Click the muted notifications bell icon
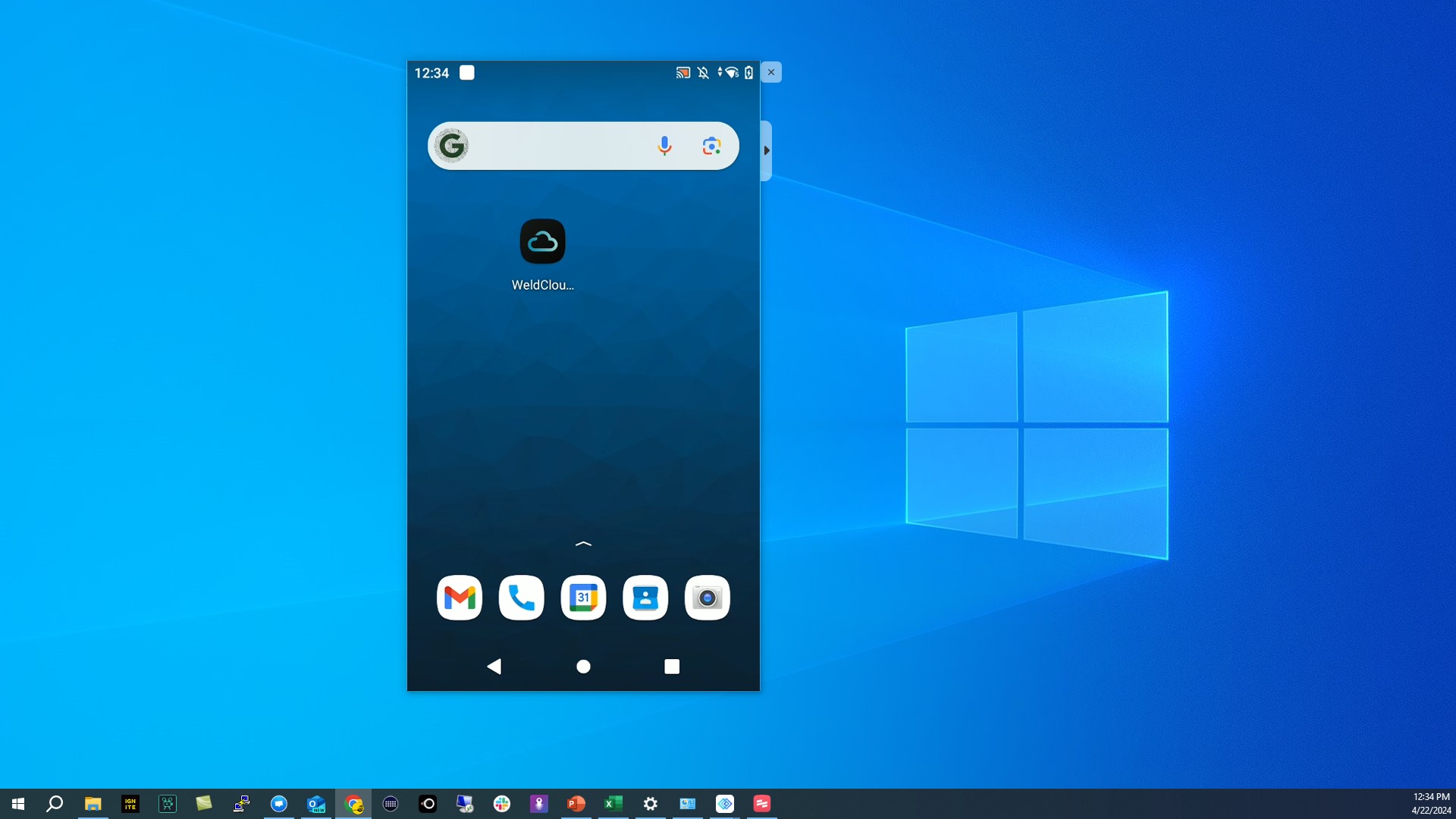Screen dimensions: 1456x819 tap(704, 73)
